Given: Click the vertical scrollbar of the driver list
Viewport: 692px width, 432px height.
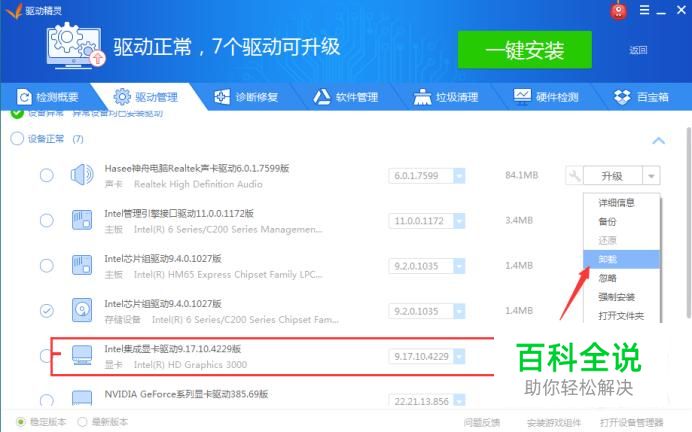Looking at the screenshot, I should (688, 223).
